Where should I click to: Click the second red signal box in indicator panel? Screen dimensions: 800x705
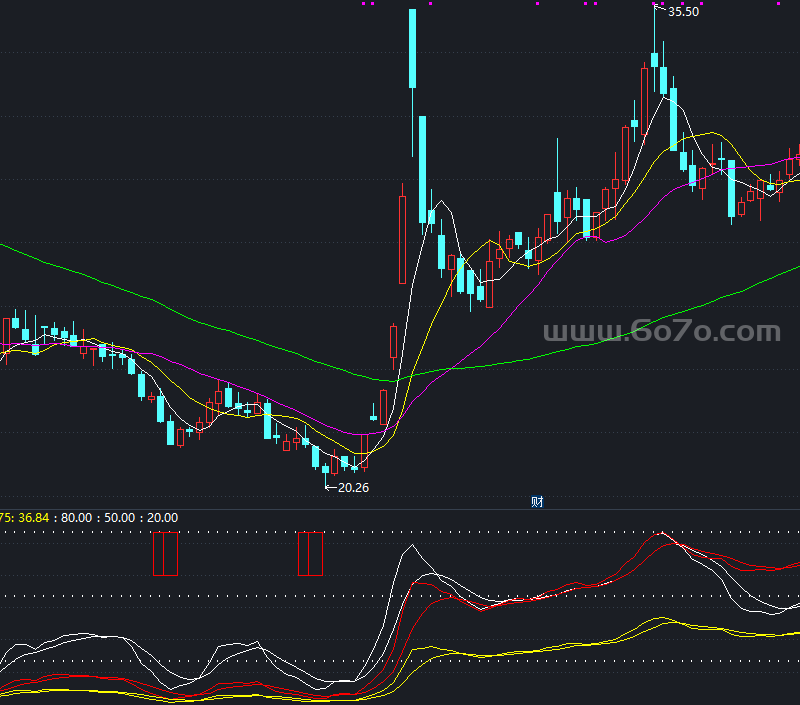310,554
